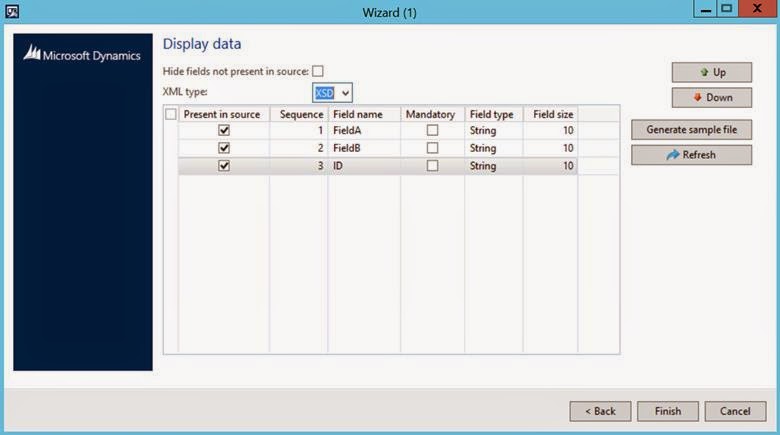Sort by Field name column header
This screenshot has height=435, width=780.
coord(364,114)
